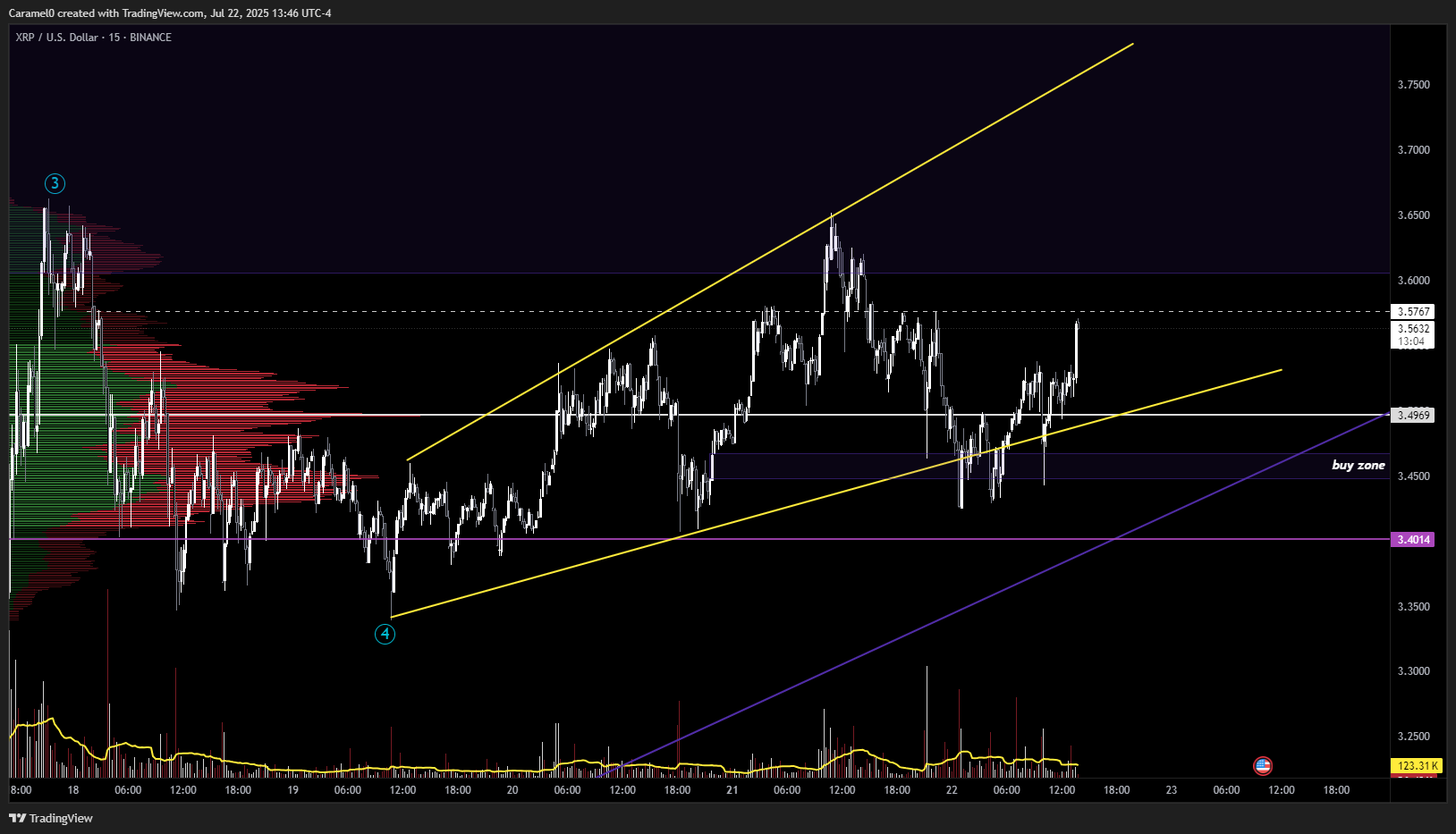The height and width of the screenshot is (834, 1456).
Task: Click the date 21 time axis label
Action: coord(732,790)
